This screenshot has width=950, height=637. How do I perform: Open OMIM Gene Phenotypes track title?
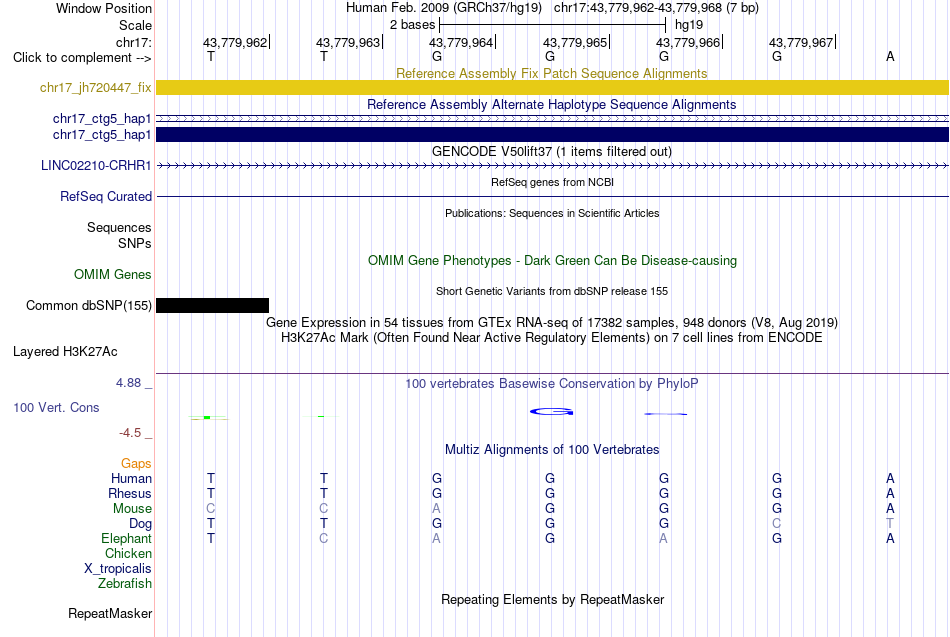[553, 261]
